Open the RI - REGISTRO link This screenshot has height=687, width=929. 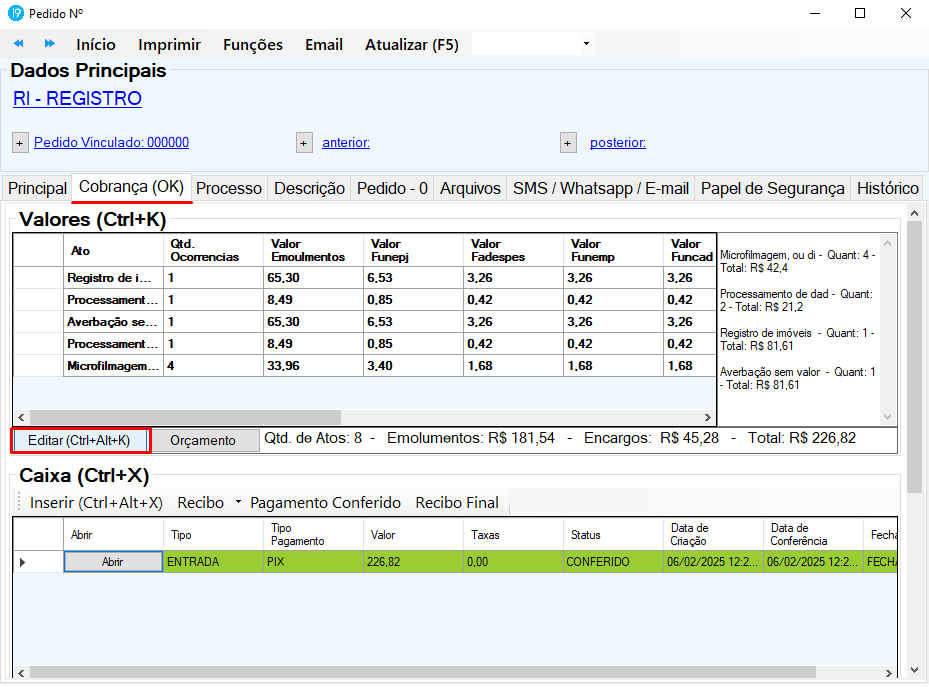coord(77,98)
